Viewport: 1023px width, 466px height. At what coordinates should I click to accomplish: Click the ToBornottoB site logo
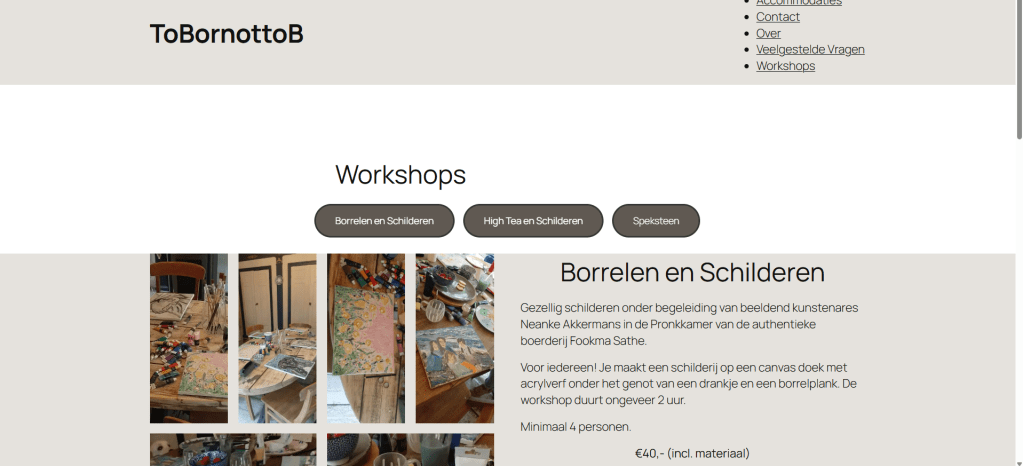point(226,34)
